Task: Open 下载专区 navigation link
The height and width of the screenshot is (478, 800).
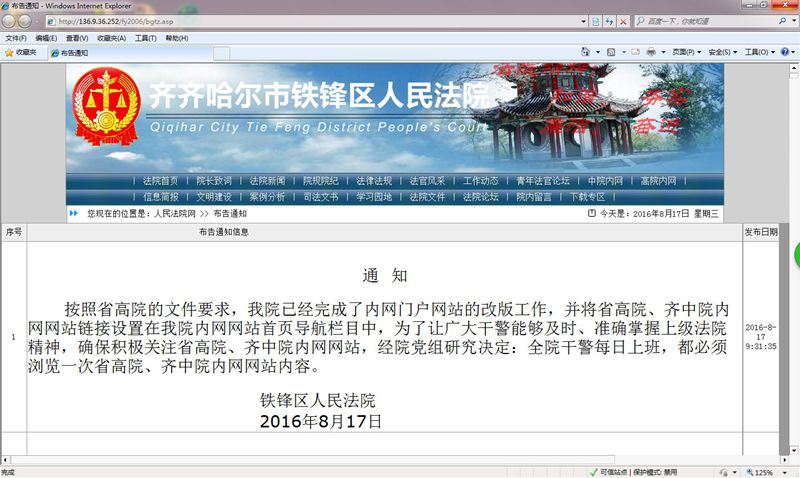Action: pyautogui.click(x=587, y=197)
